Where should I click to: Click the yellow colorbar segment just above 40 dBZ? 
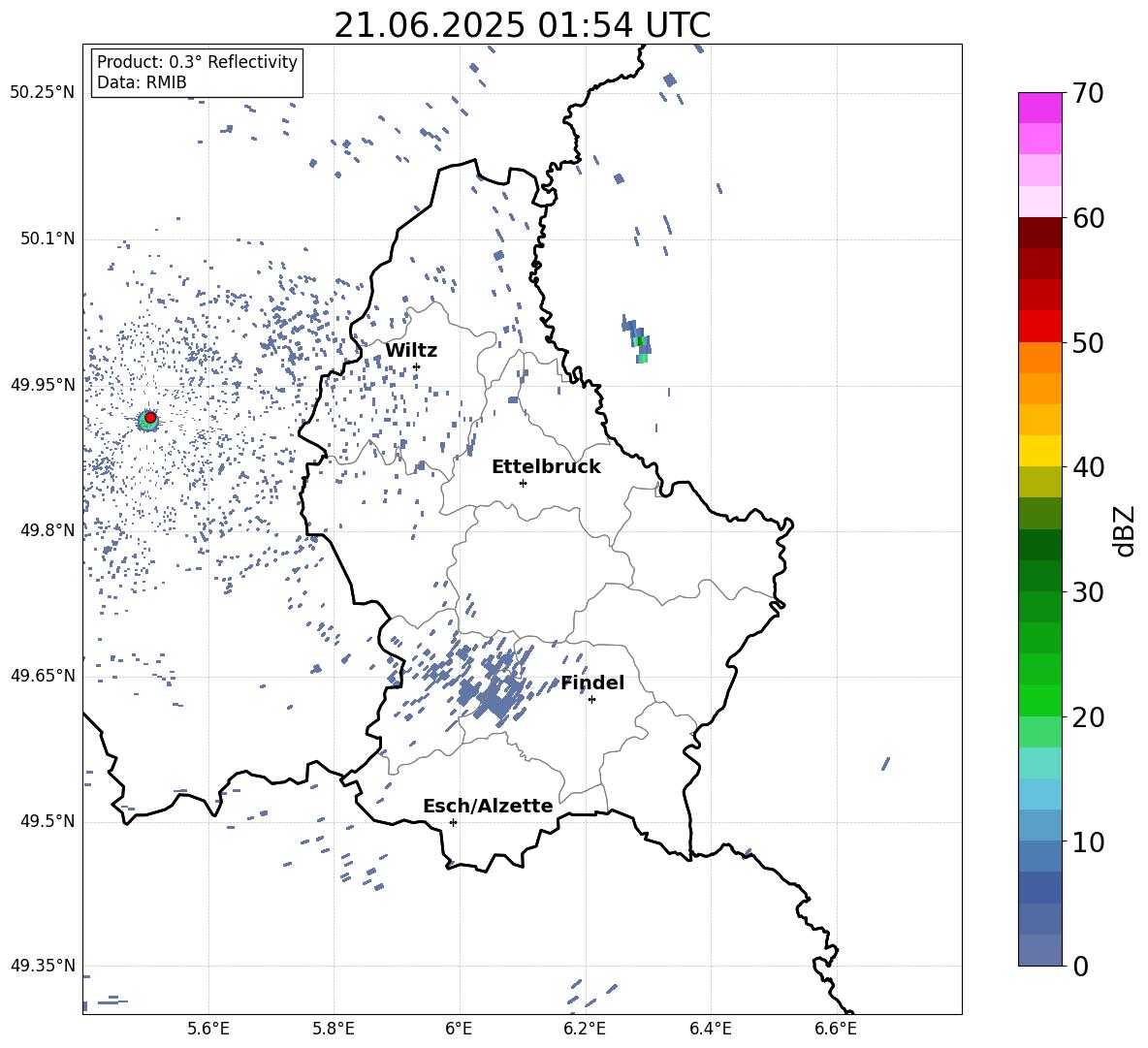coord(1039,451)
